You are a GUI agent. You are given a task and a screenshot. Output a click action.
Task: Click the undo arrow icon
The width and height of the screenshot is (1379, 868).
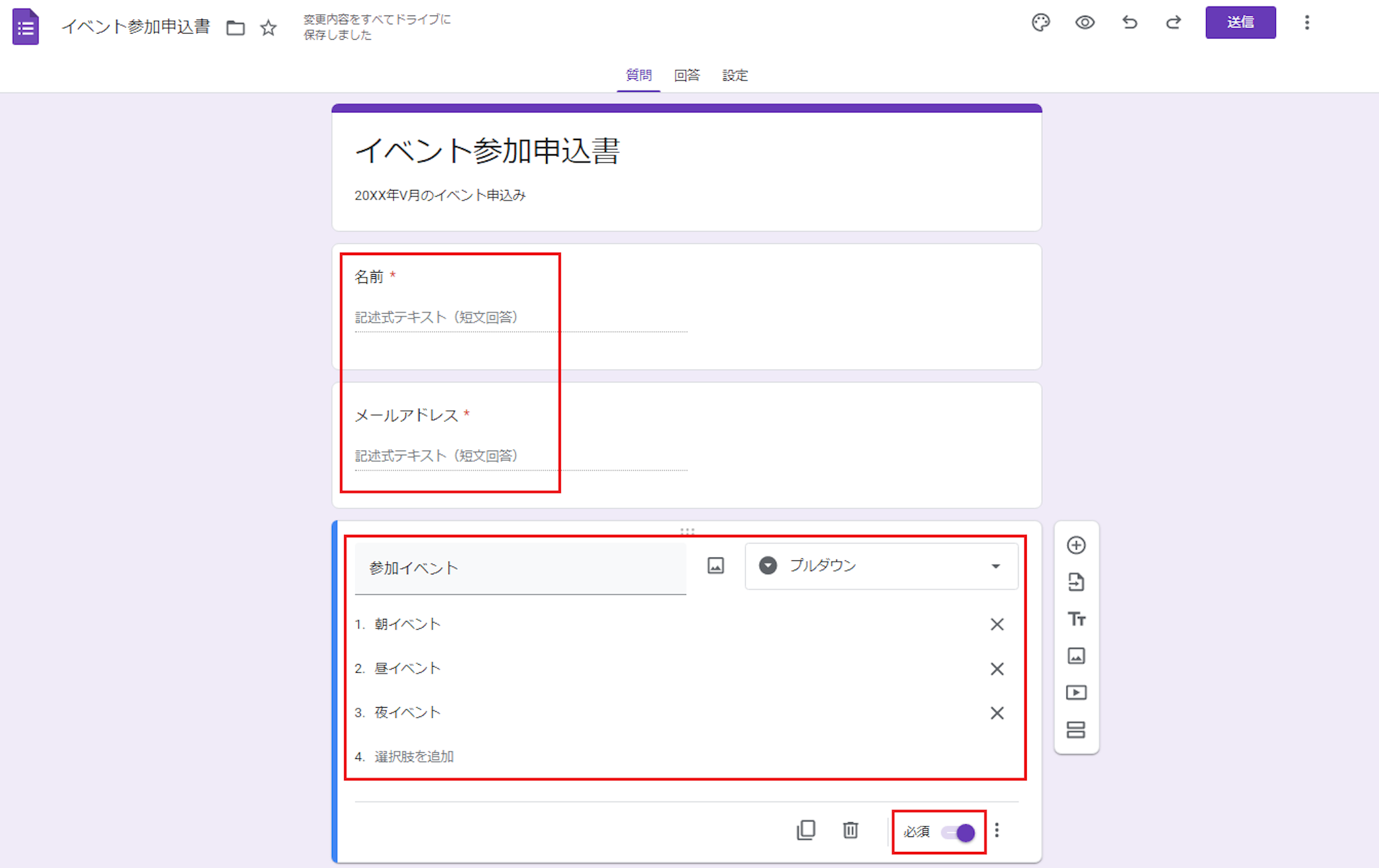(x=1129, y=23)
